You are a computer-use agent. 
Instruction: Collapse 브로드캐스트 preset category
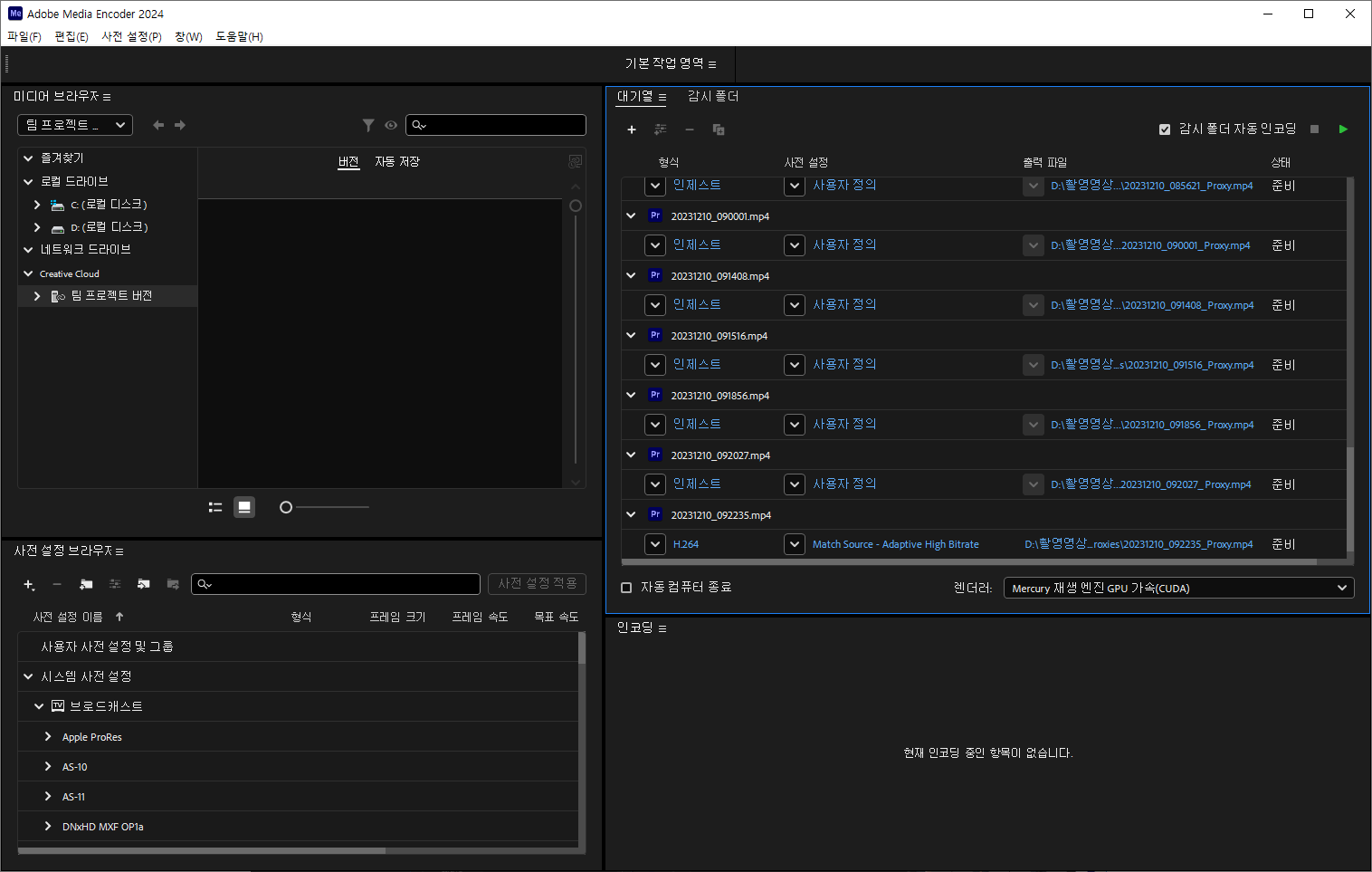coord(39,706)
